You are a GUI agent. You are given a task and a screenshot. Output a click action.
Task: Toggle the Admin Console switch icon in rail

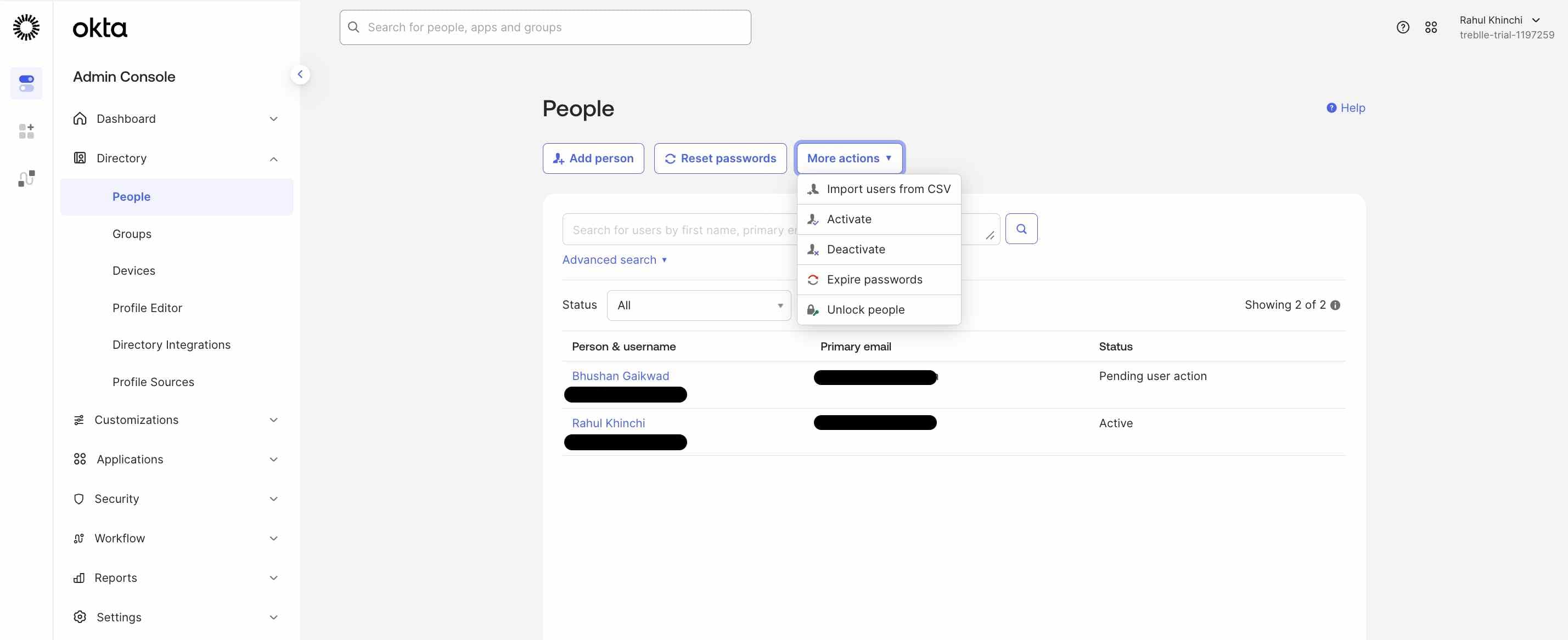[26, 83]
